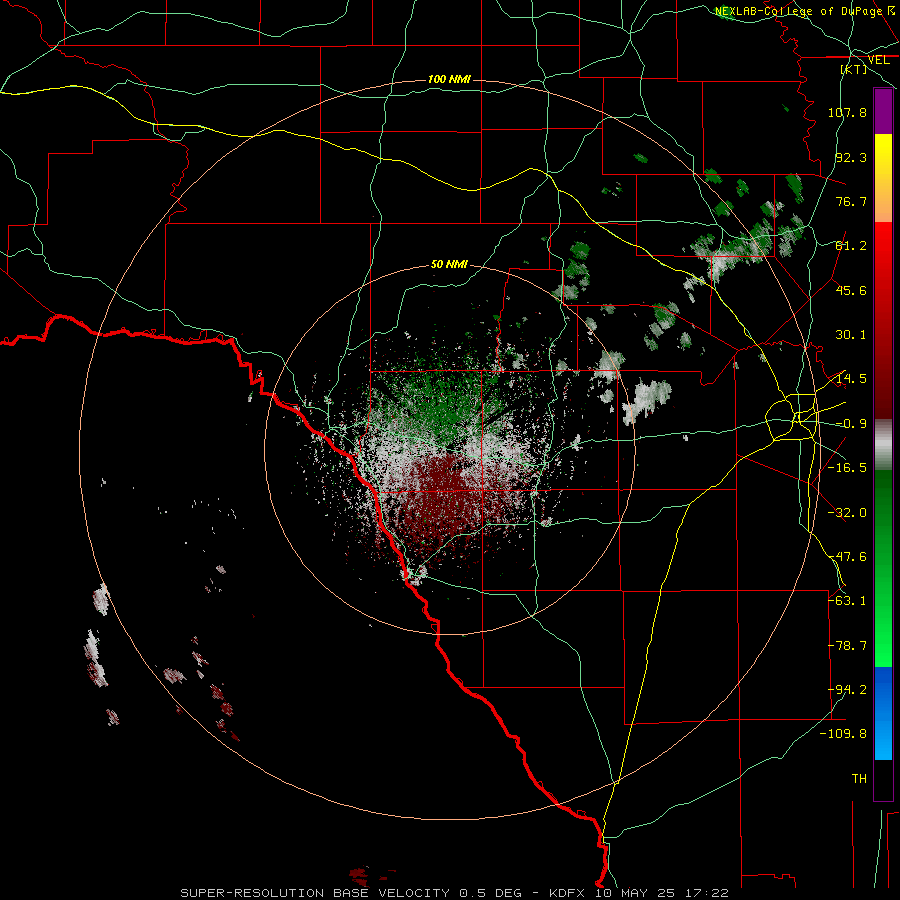Select the 14.5 legend value
Viewport: 900px width, 900px height.
coord(851,379)
